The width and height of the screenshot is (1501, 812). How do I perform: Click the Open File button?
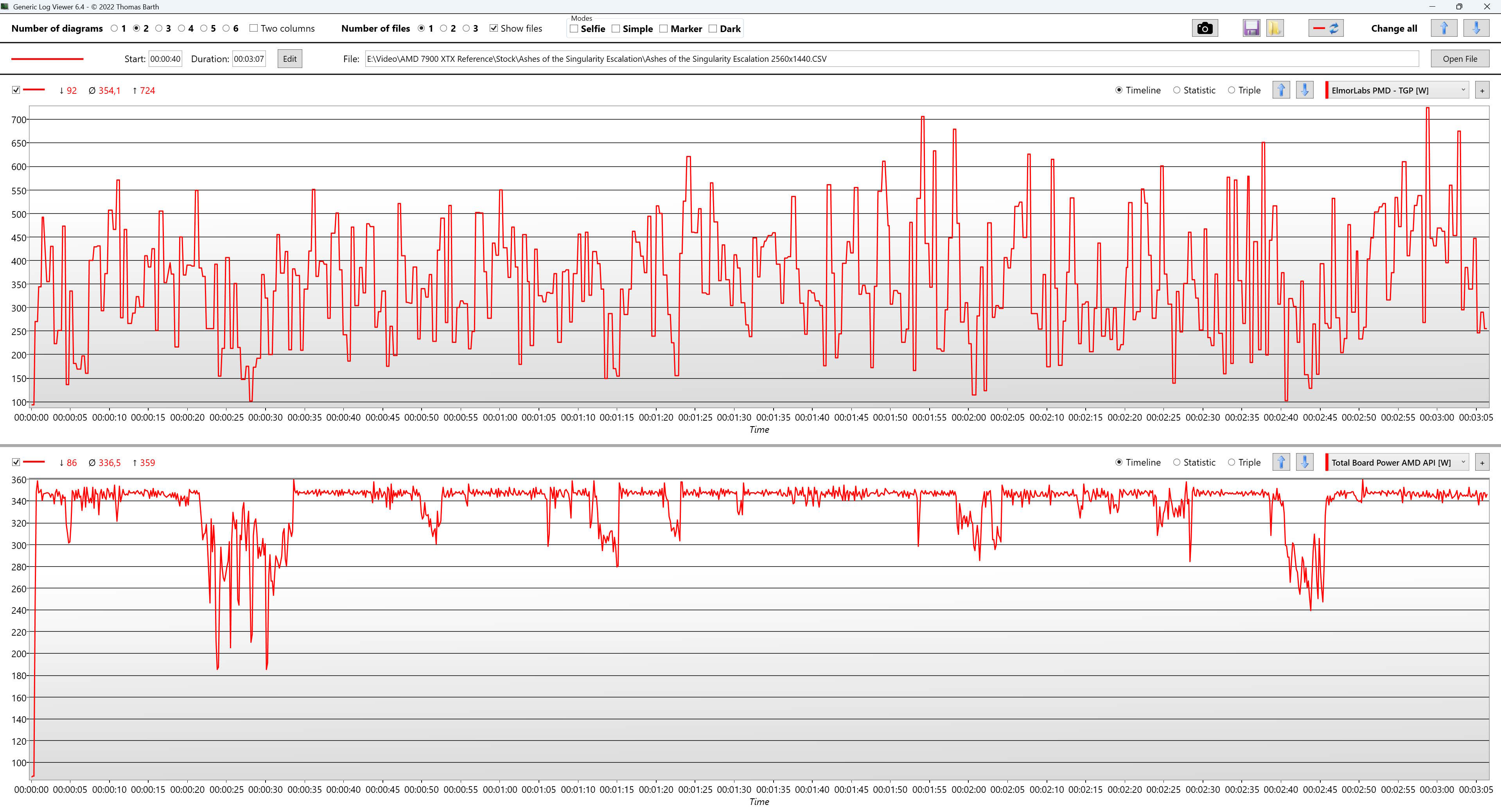tap(1460, 59)
